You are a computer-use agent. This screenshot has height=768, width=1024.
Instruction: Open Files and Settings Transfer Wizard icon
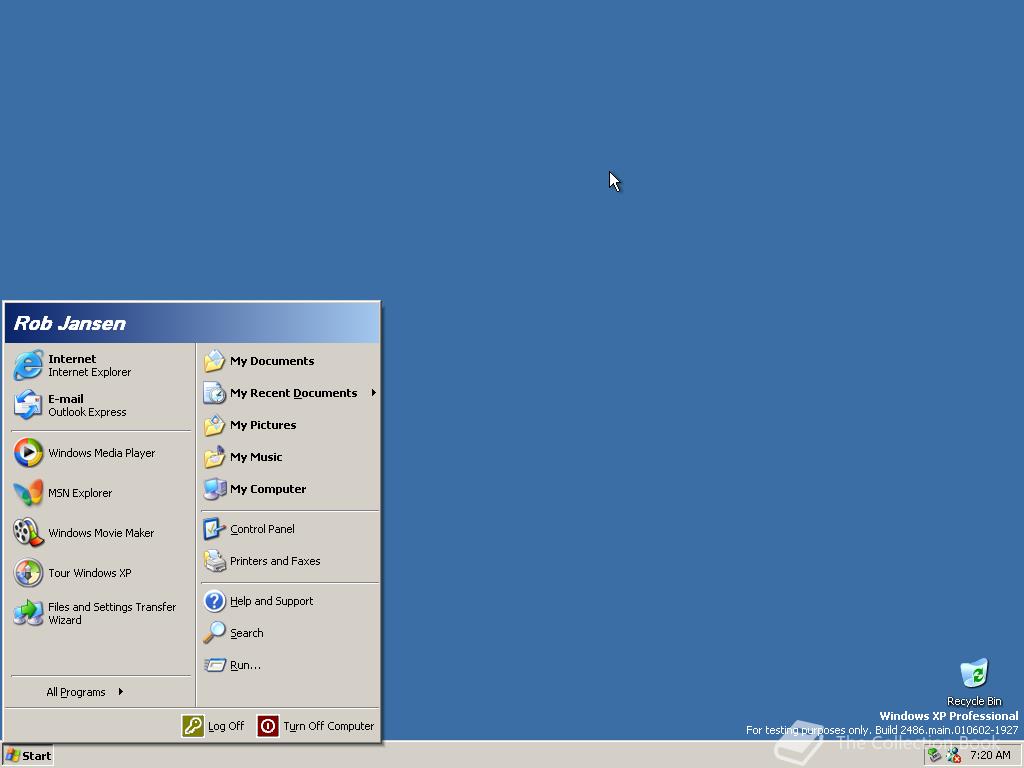click(x=28, y=613)
